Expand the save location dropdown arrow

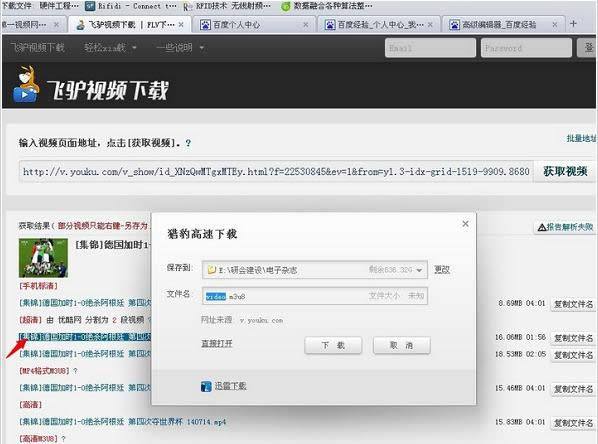pos(419,270)
